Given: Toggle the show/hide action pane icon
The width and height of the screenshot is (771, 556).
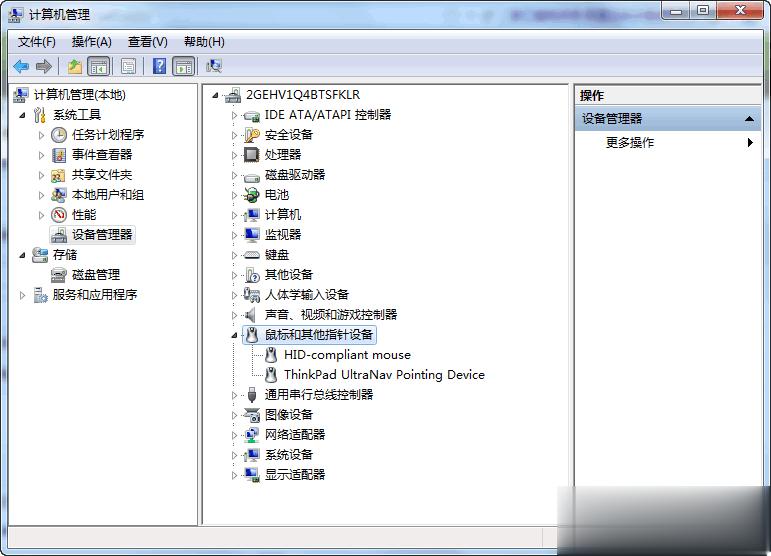Looking at the screenshot, I should click(x=184, y=66).
